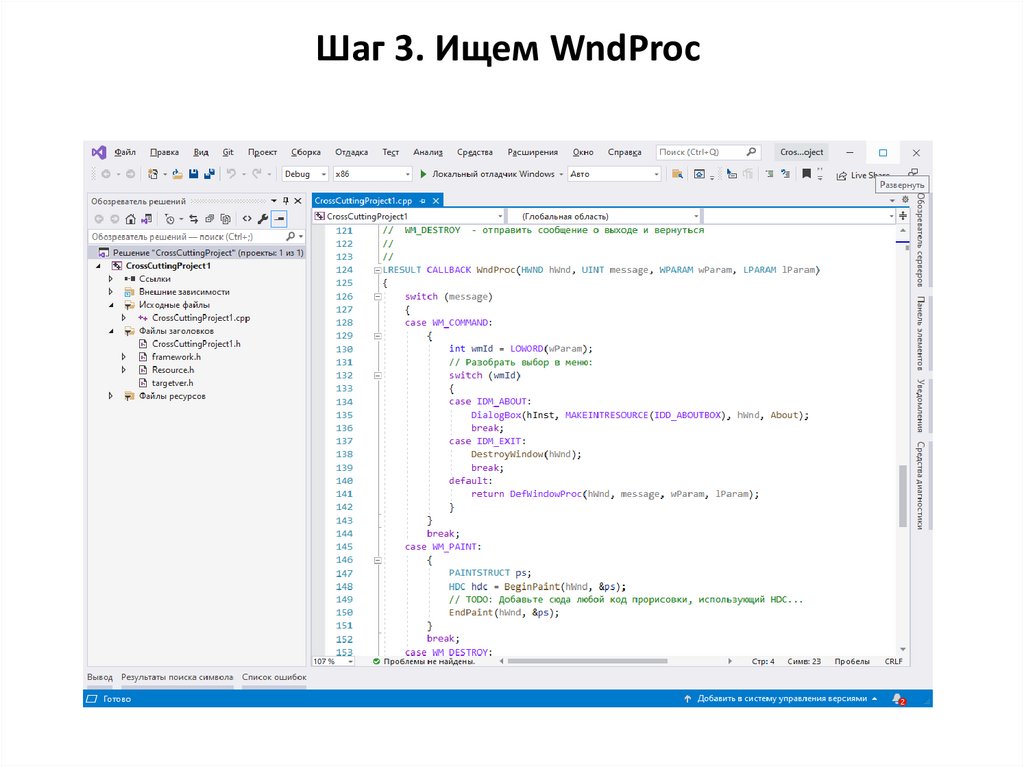The height and width of the screenshot is (767, 1024).
Task: Click the split editor window icon
Action: click(x=903, y=216)
